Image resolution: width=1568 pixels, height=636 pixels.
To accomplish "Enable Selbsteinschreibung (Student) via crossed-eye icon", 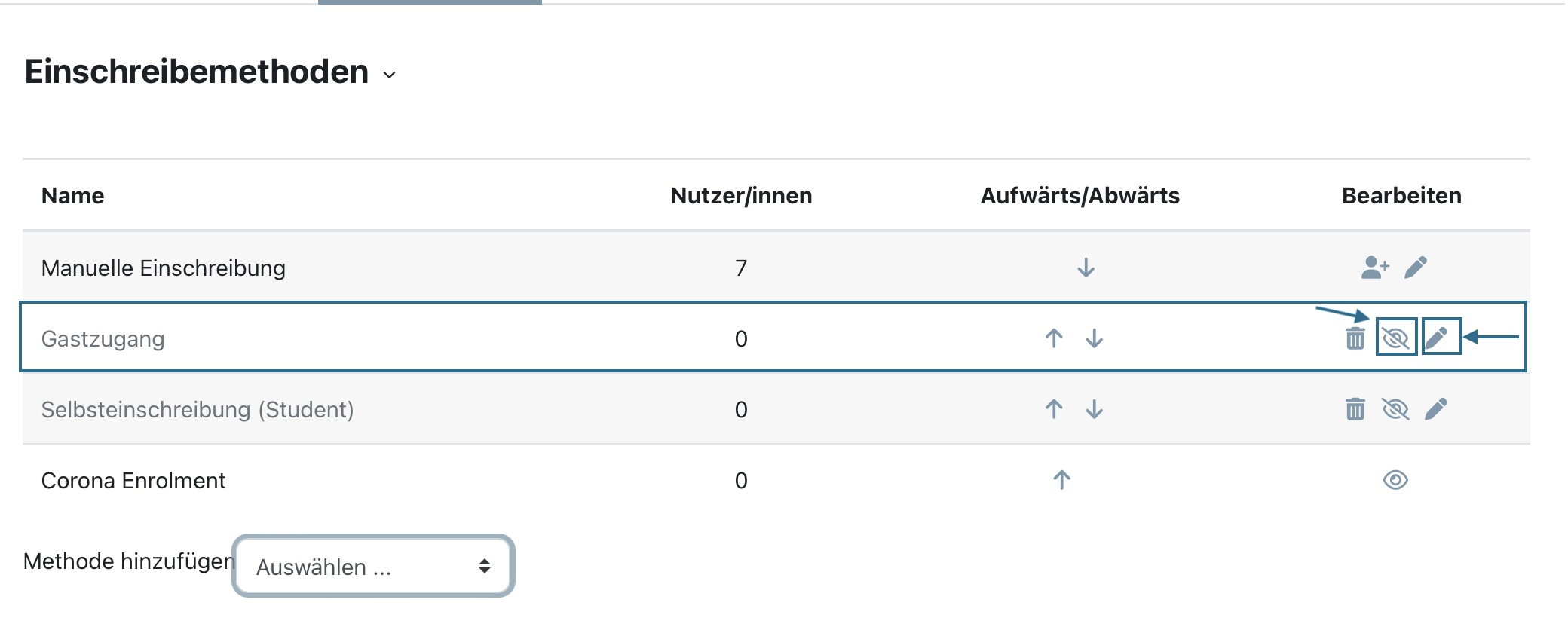I will [x=1396, y=409].
